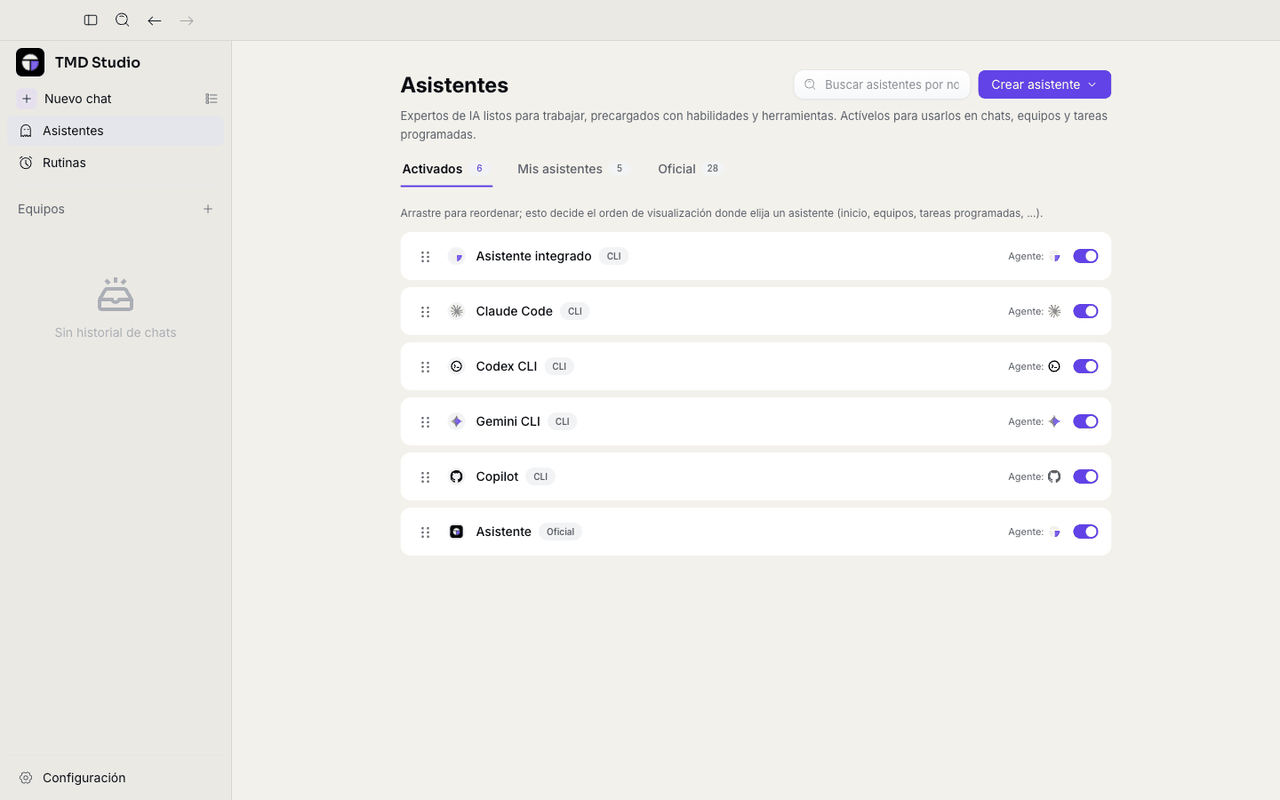Switch to the Mis asistentes tab
The height and width of the screenshot is (800, 1280).
click(x=571, y=169)
